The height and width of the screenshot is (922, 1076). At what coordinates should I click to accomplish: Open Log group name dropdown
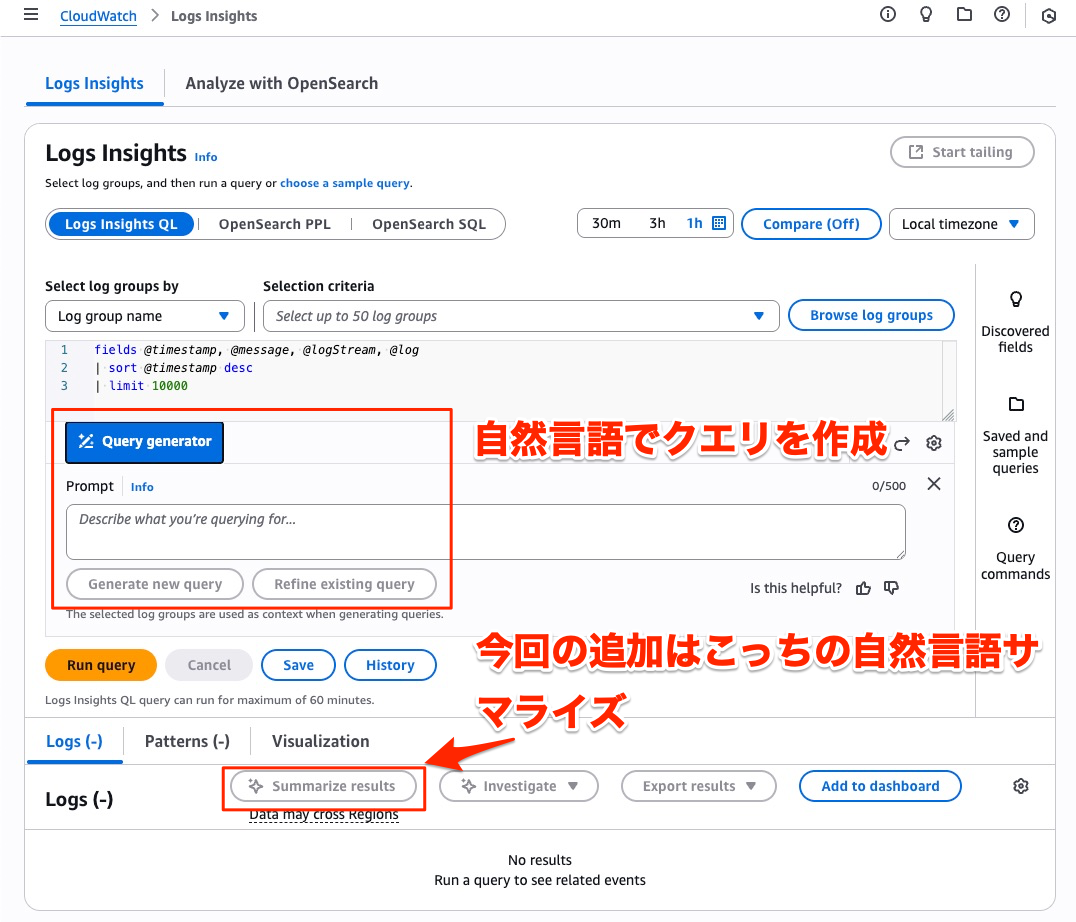[145, 316]
